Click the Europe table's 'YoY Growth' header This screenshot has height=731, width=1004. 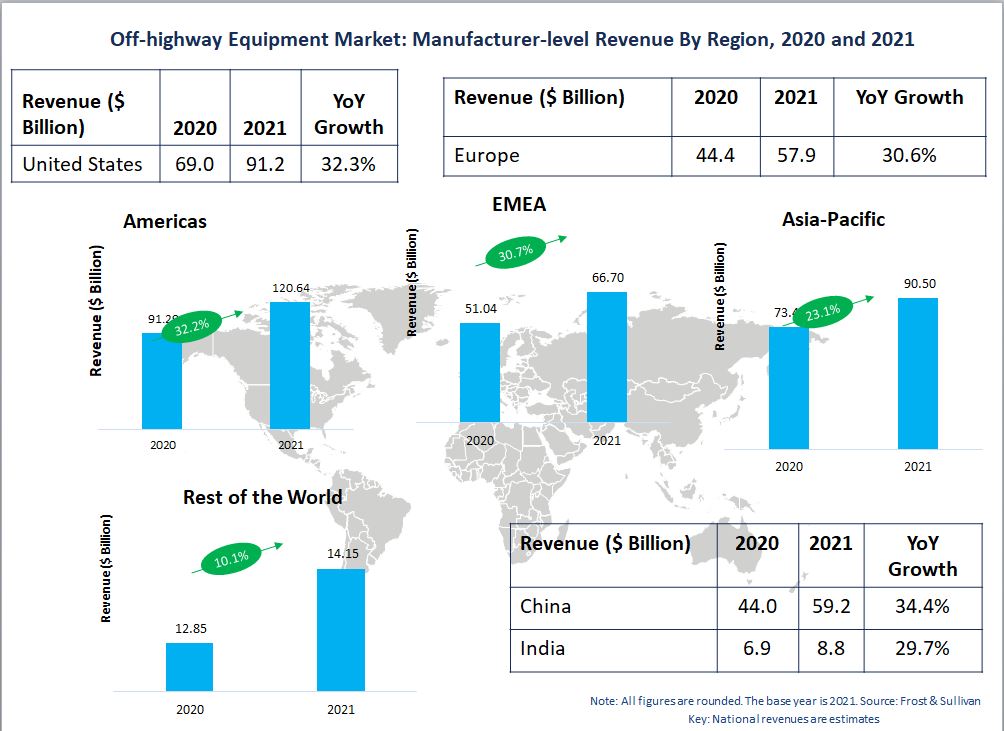point(909,97)
